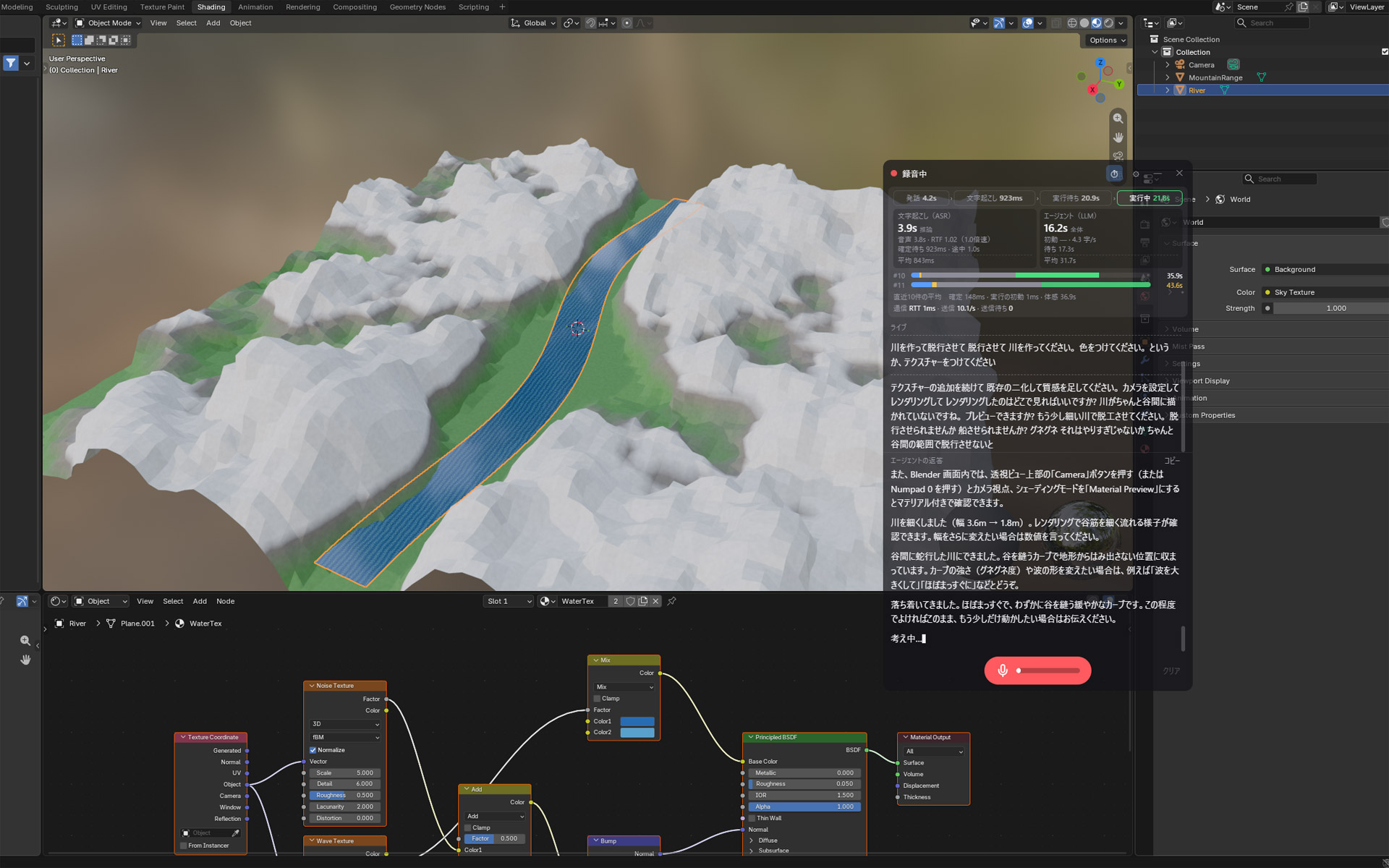Unlink WaterTex material with X icon
The image size is (1389, 868).
pos(655,601)
